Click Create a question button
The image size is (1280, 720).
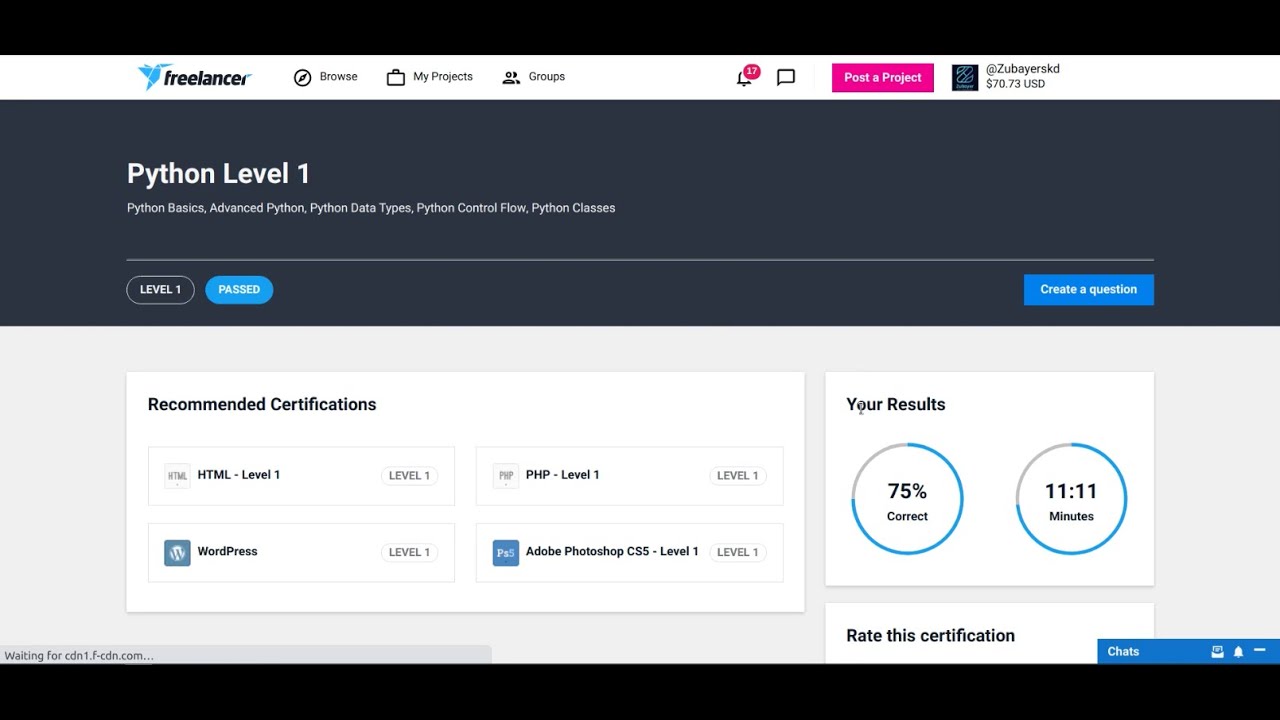pyautogui.click(x=1088, y=289)
